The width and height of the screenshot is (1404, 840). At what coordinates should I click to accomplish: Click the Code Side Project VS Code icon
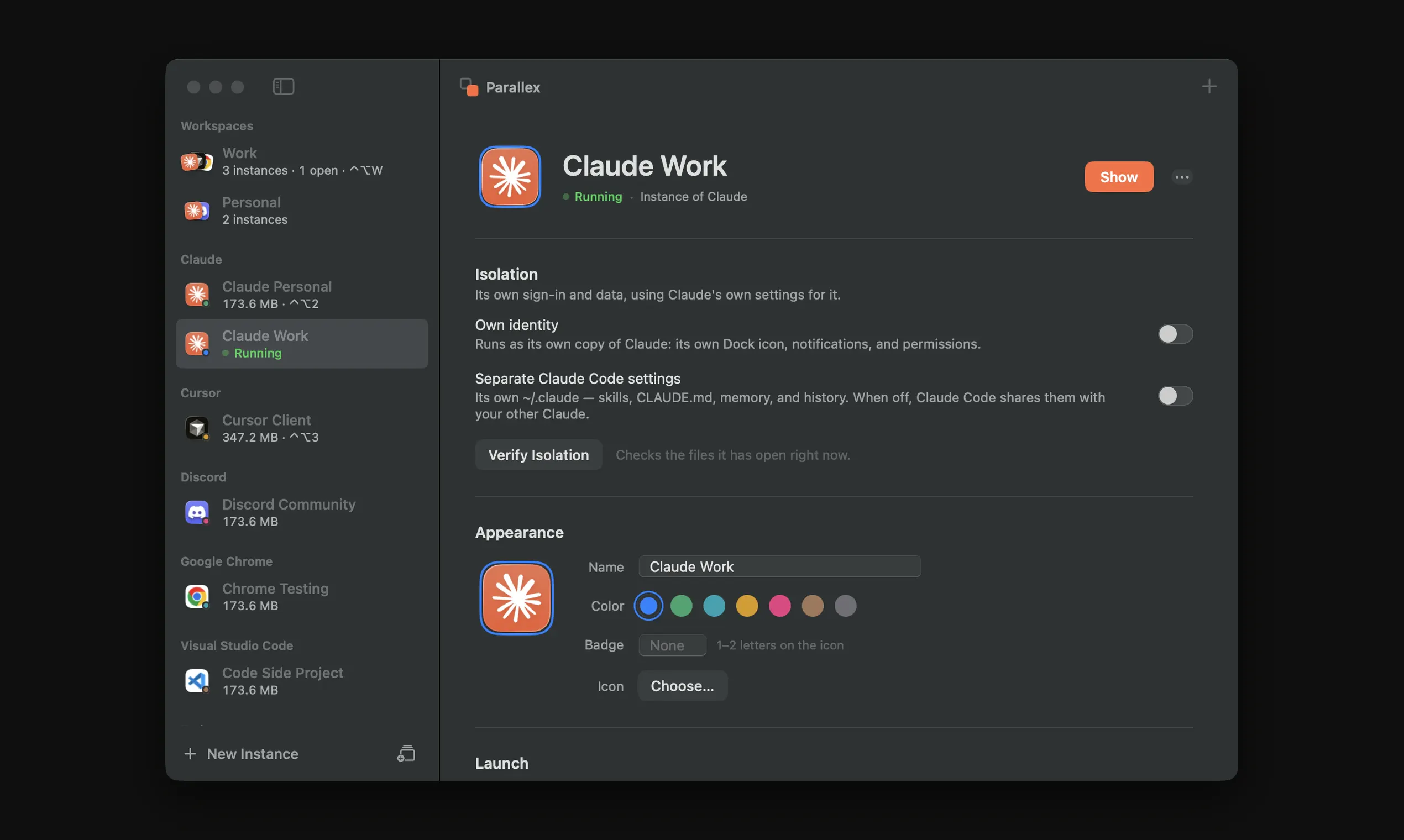coord(196,681)
